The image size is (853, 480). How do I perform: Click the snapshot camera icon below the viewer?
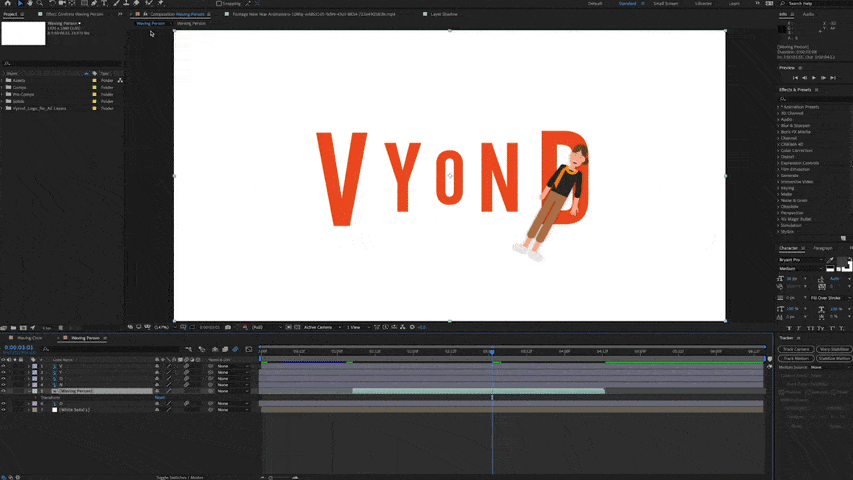pyautogui.click(x=228, y=327)
